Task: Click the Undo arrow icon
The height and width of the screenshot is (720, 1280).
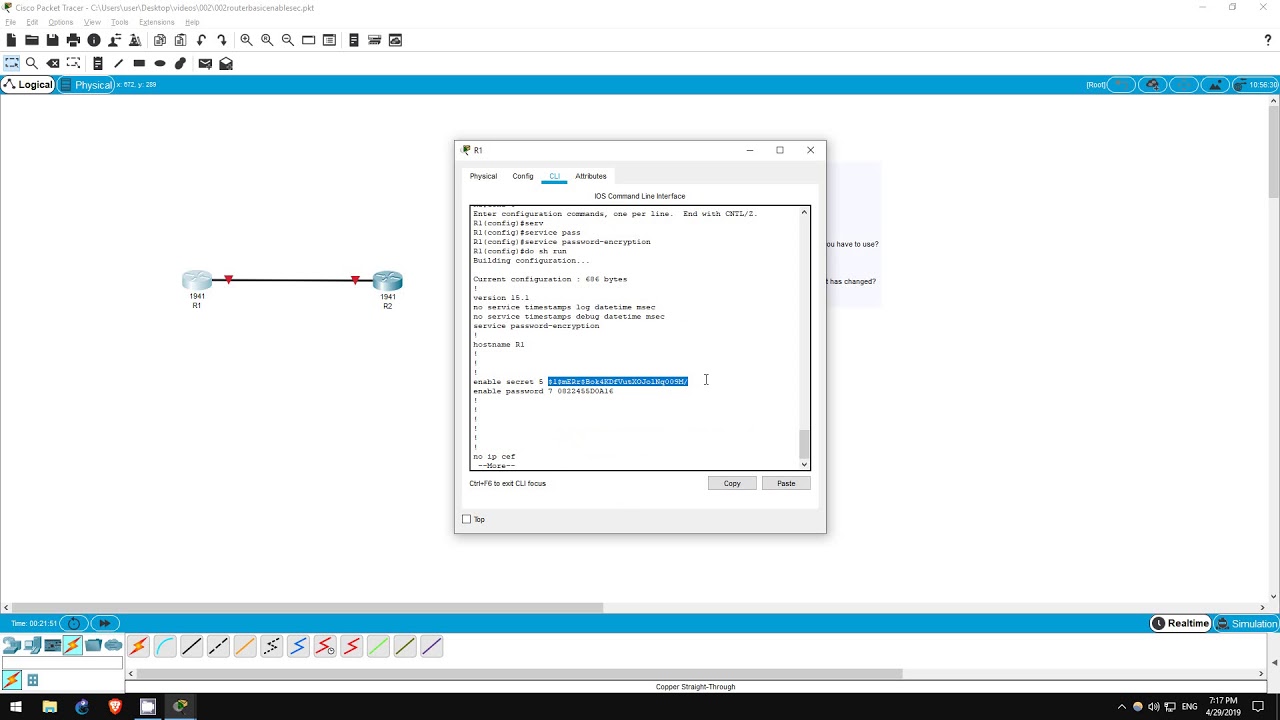Action: (201, 40)
